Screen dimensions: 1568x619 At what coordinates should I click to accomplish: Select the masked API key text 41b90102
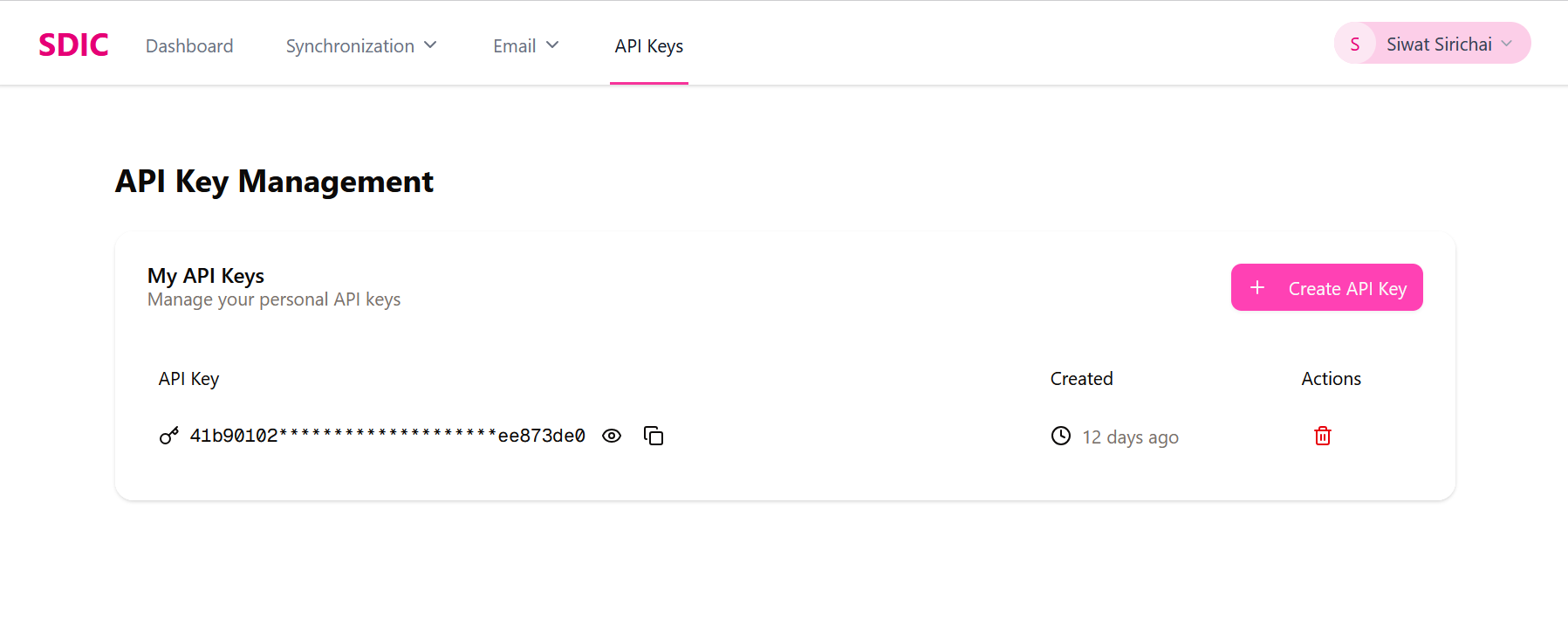pyautogui.click(x=387, y=436)
